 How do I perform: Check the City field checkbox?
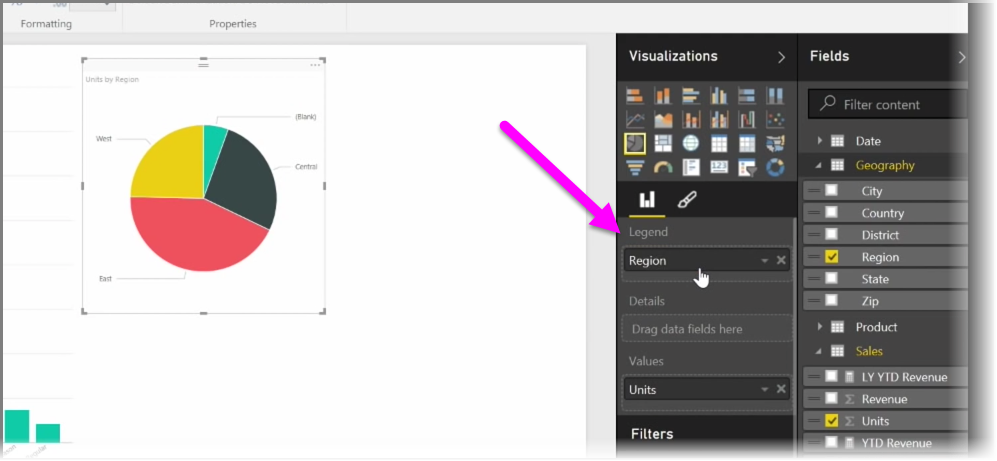pos(831,191)
